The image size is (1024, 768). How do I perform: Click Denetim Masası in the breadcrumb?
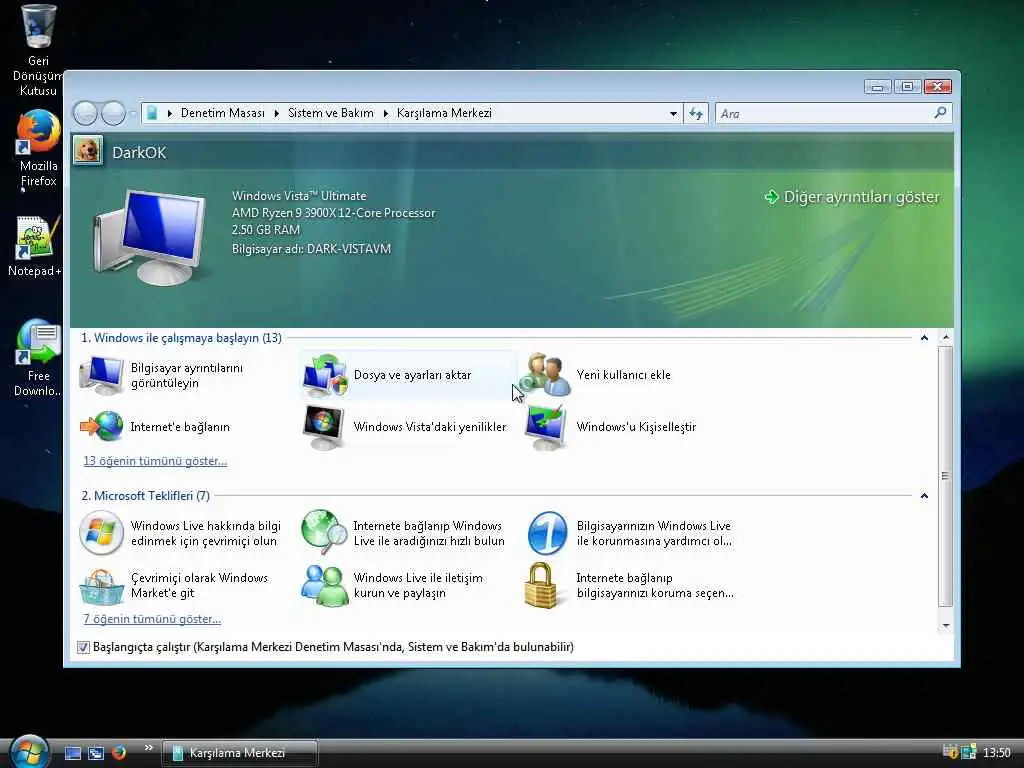(x=223, y=113)
